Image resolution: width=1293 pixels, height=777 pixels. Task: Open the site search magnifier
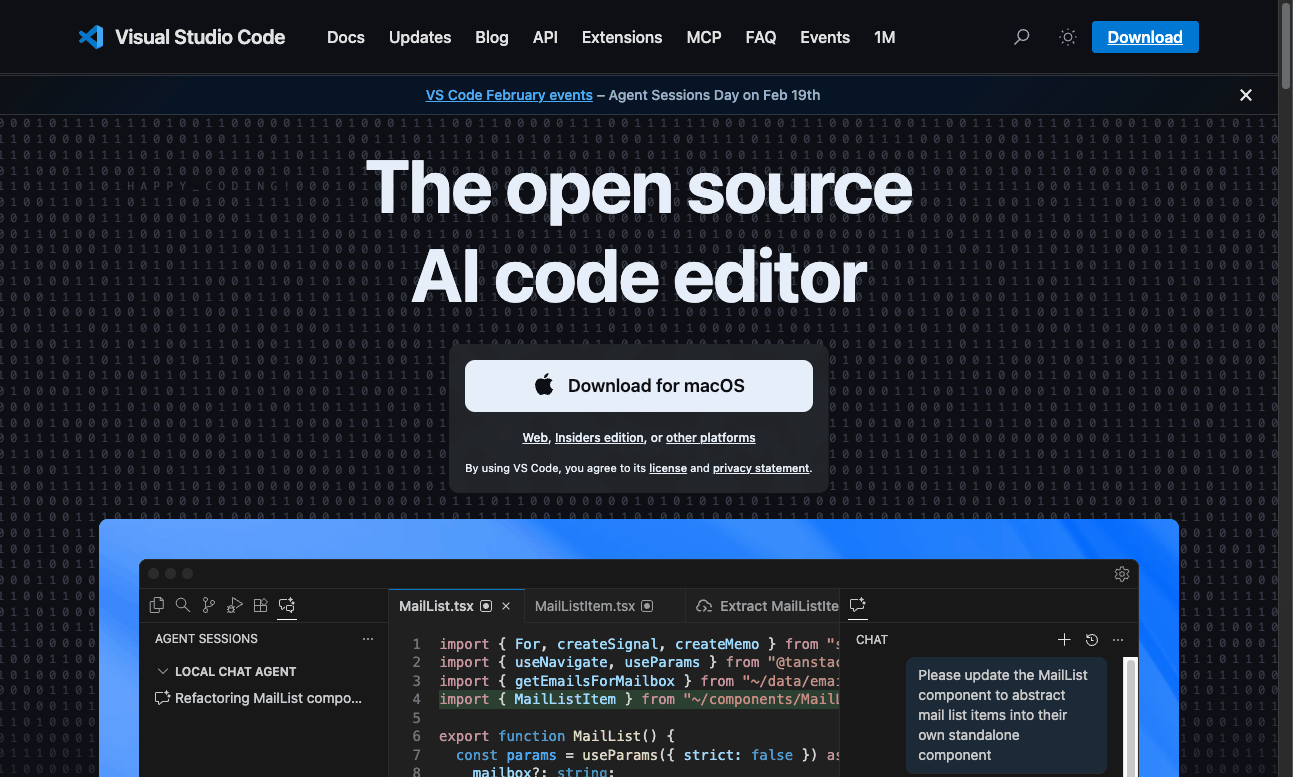(x=1021, y=37)
